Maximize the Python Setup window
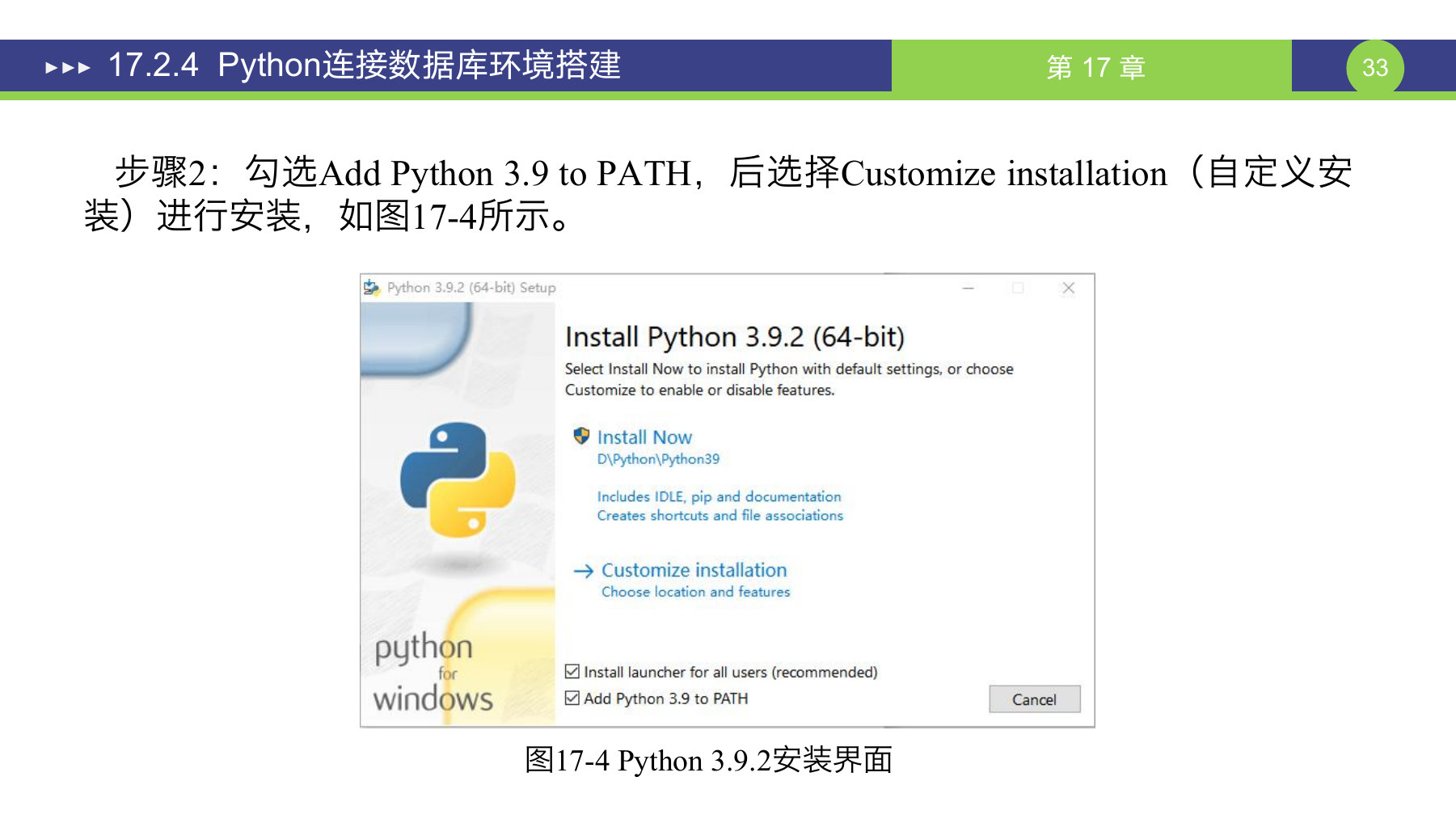 click(x=1018, y=288)
